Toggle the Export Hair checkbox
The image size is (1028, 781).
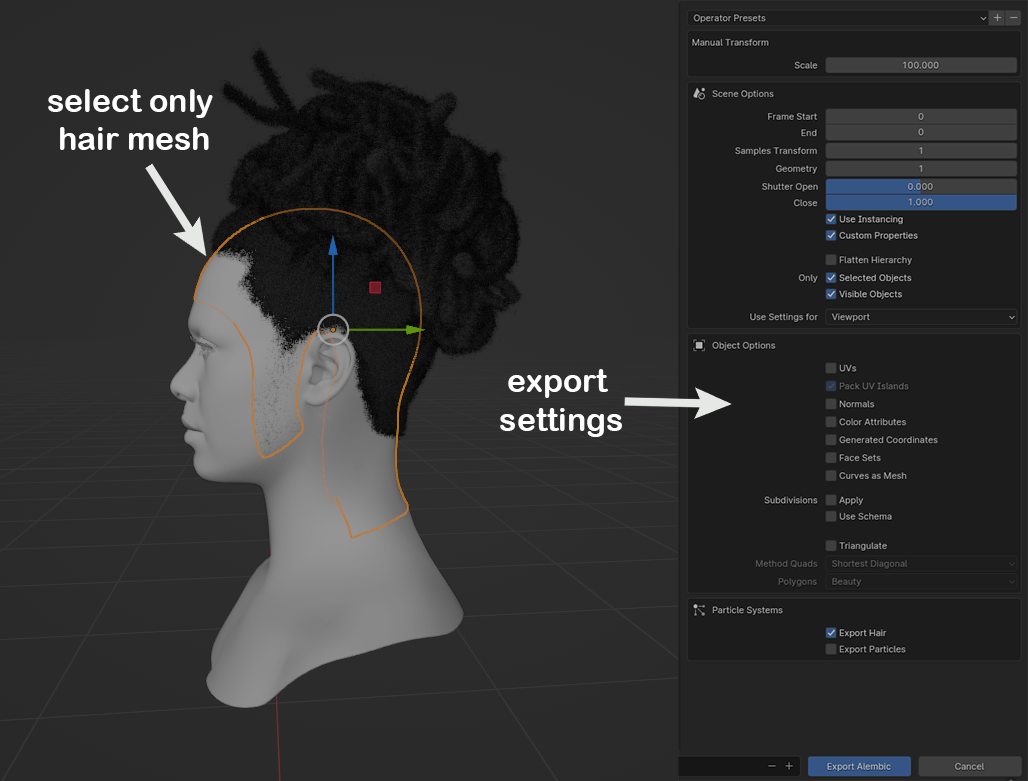click(831, 633)
